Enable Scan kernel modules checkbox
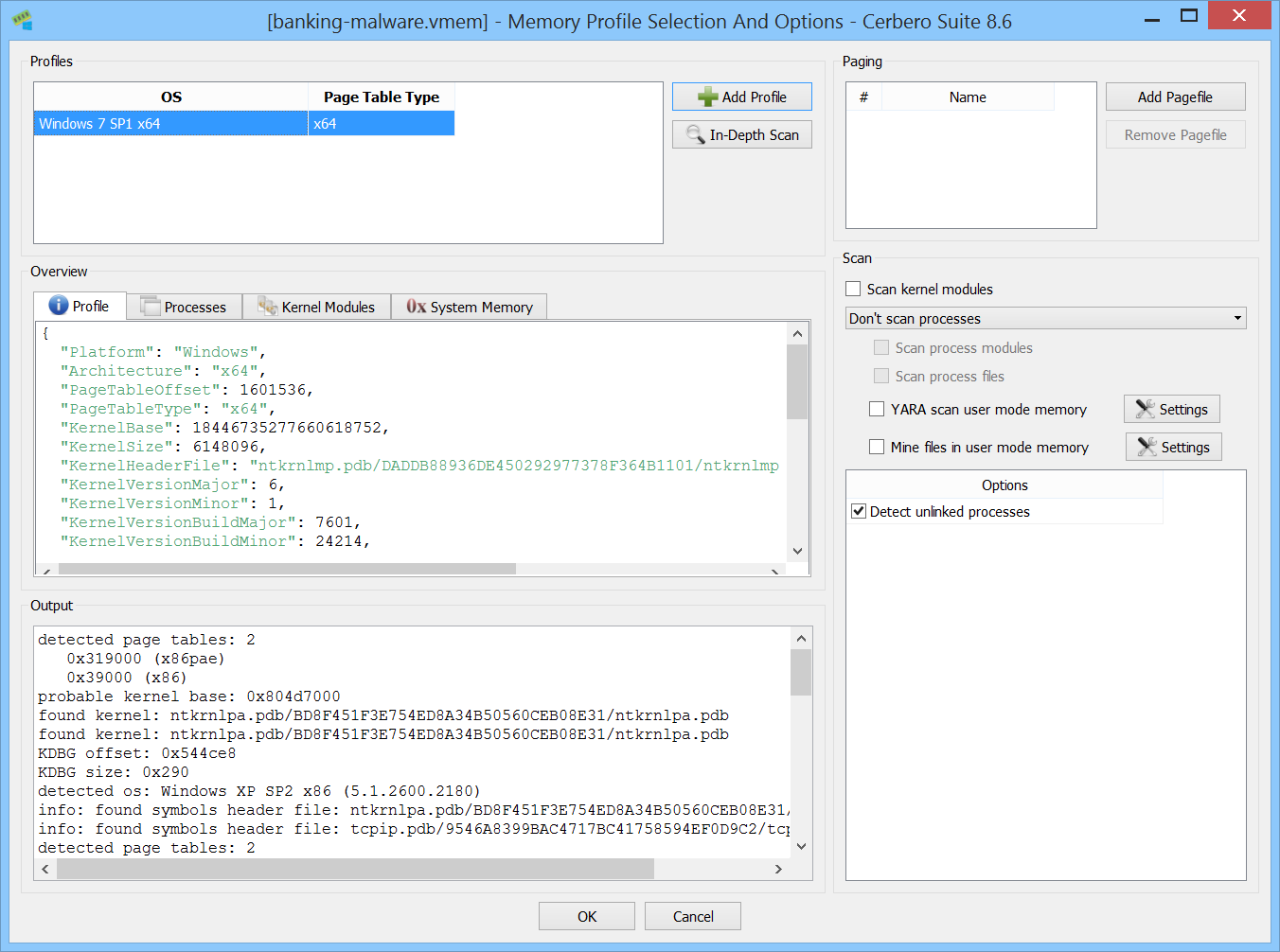 click(853, 289)
